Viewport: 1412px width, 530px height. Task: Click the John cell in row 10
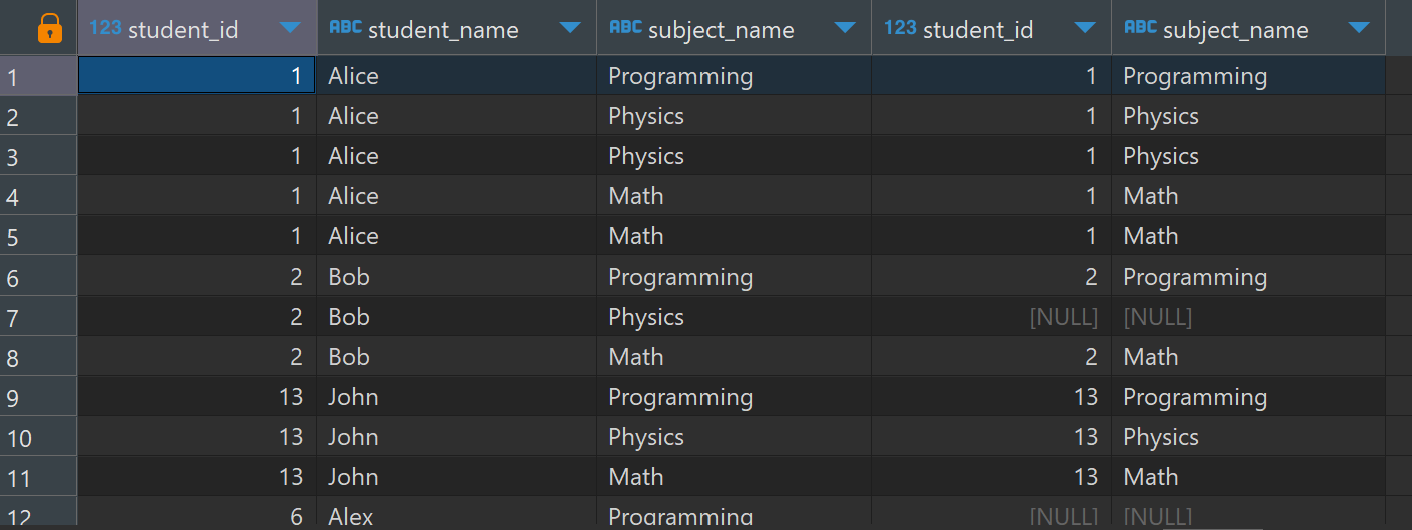(x=457, y=437)
